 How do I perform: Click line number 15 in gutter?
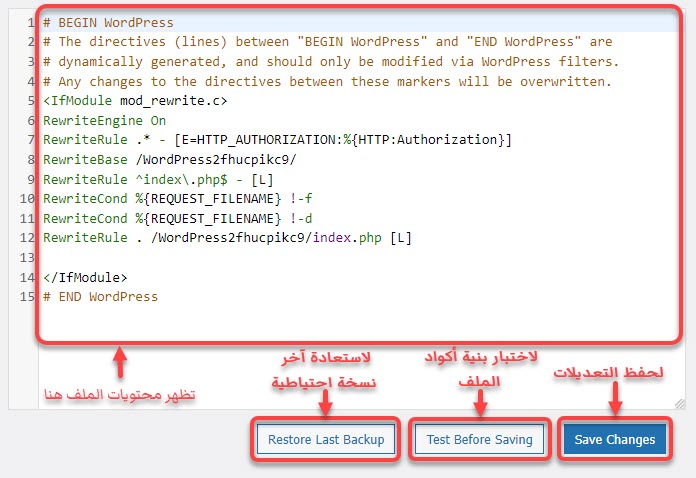[27, 296]
